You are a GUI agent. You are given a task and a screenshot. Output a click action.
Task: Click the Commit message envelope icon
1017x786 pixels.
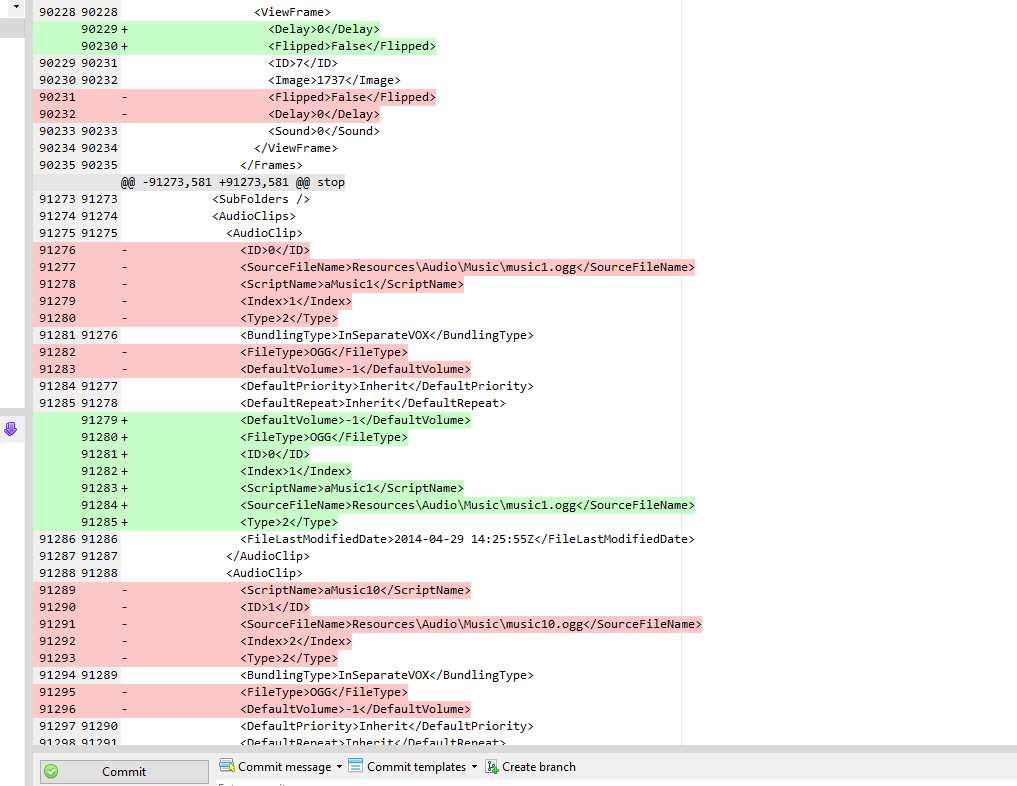pos(228,766)
